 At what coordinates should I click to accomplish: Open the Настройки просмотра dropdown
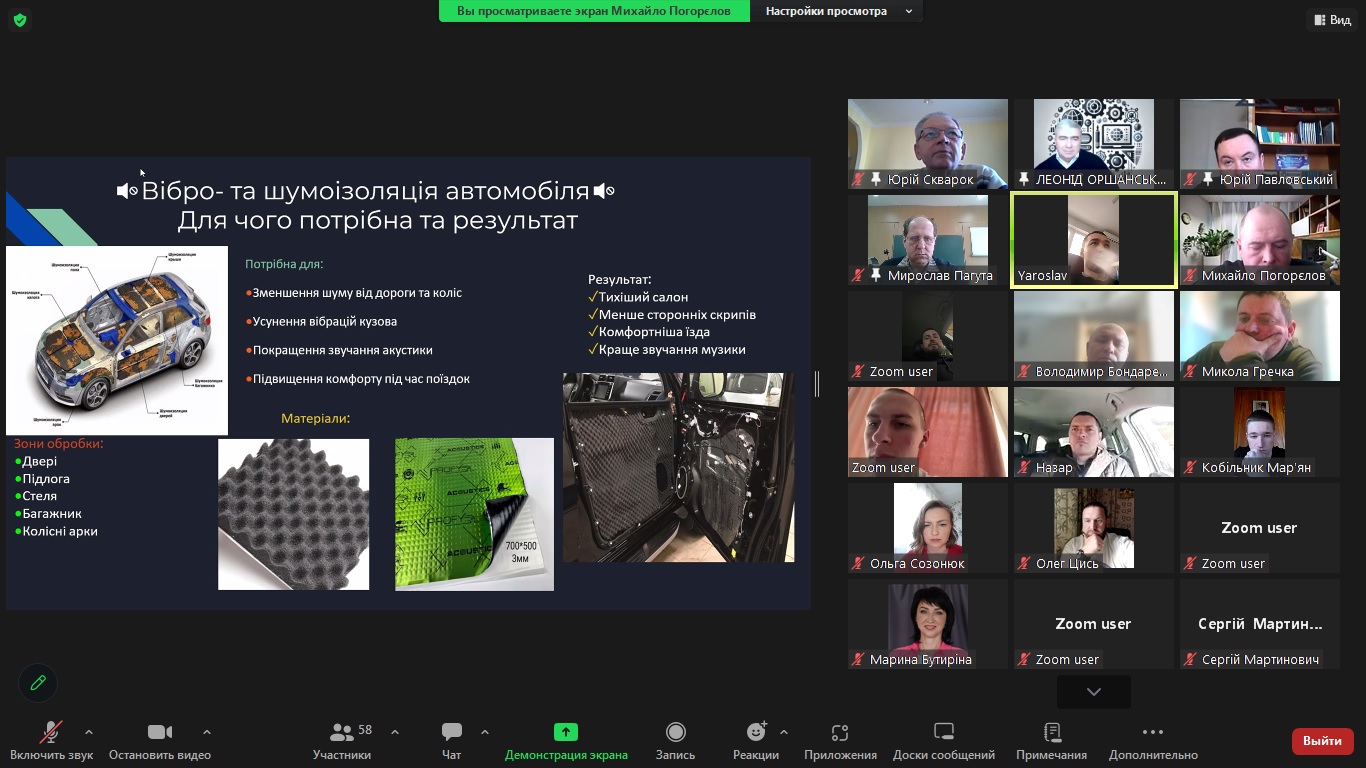coord(837,11)
